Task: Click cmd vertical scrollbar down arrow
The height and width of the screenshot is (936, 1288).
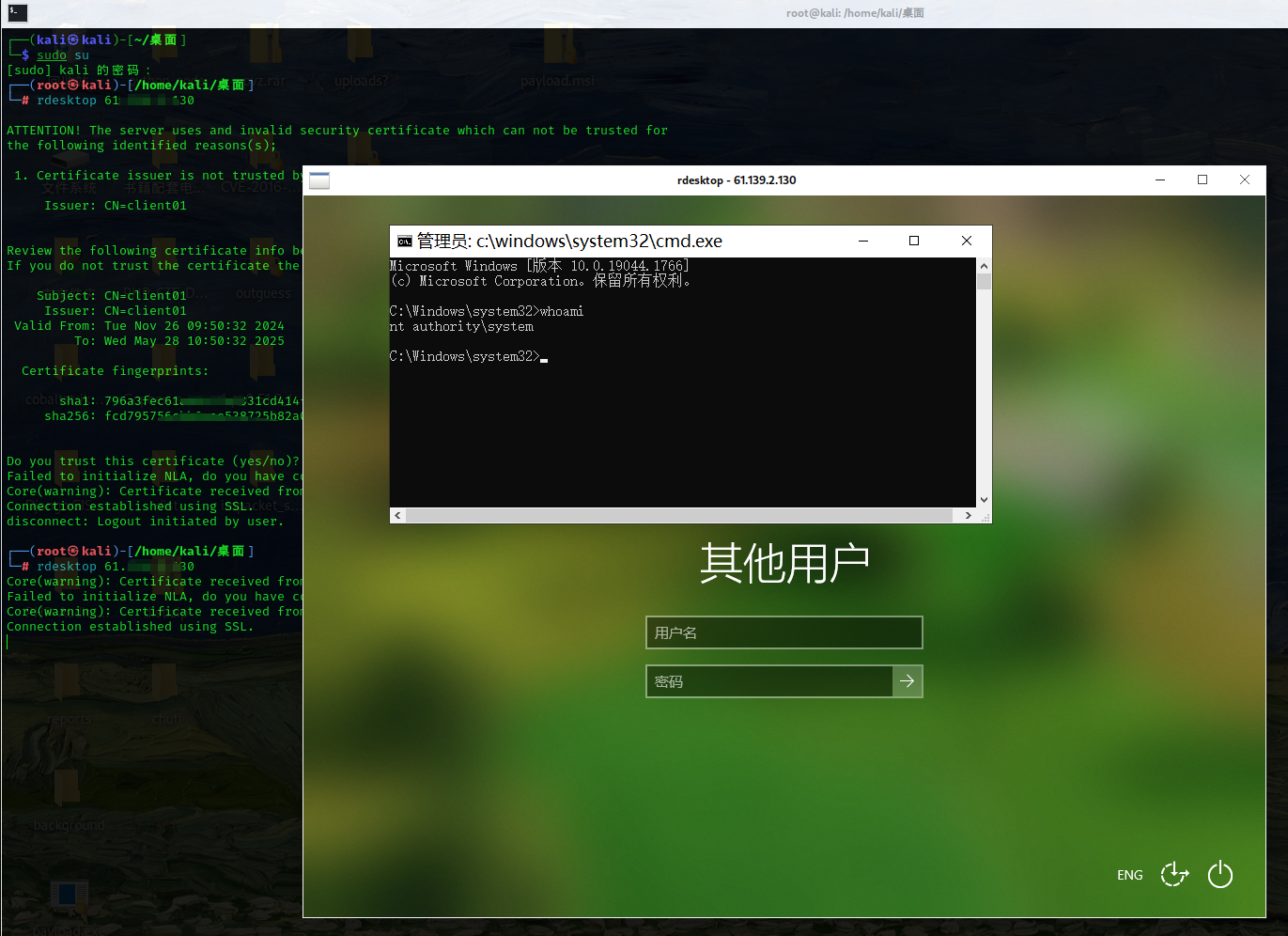Action: [984, 500]
